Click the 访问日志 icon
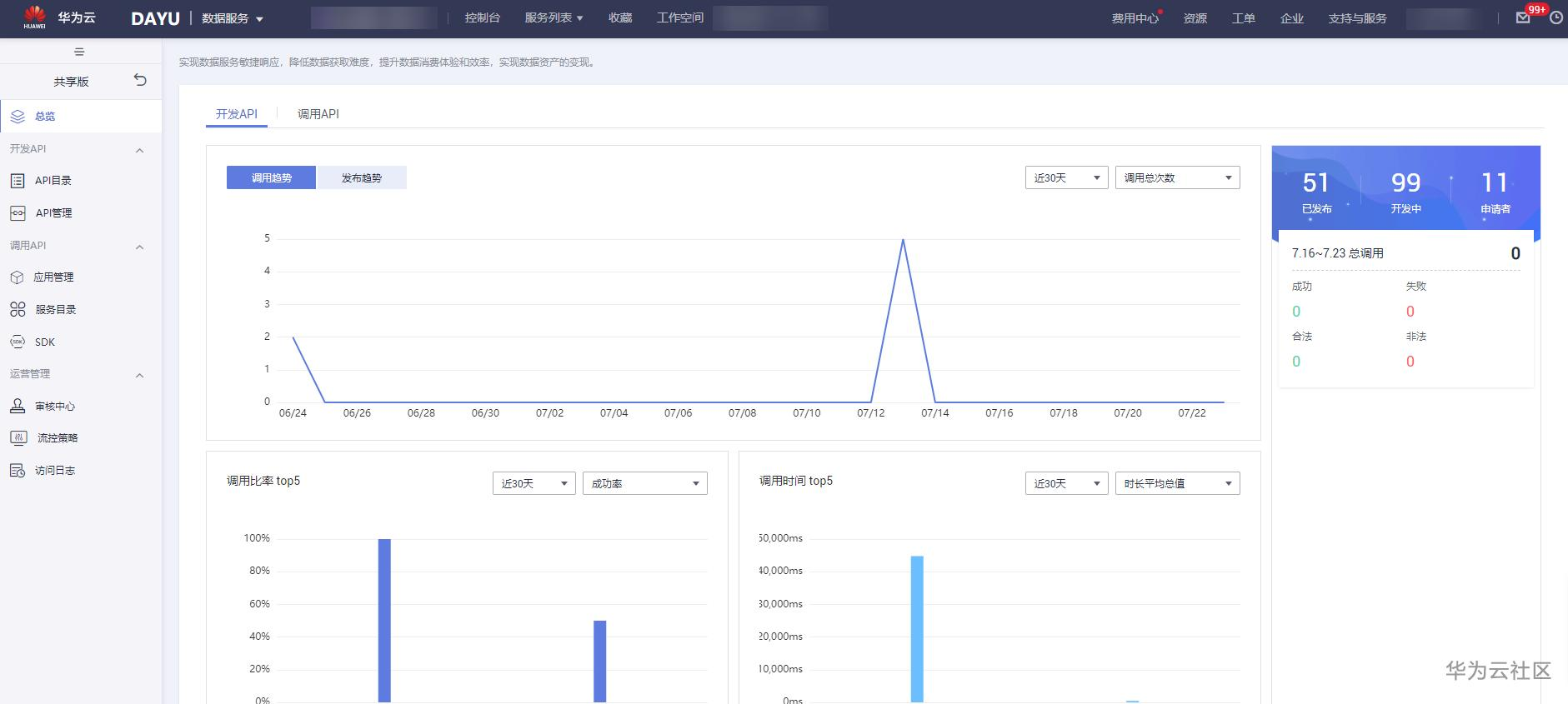1568x704 pixels. pyautogui.click(x=18, y=470)
